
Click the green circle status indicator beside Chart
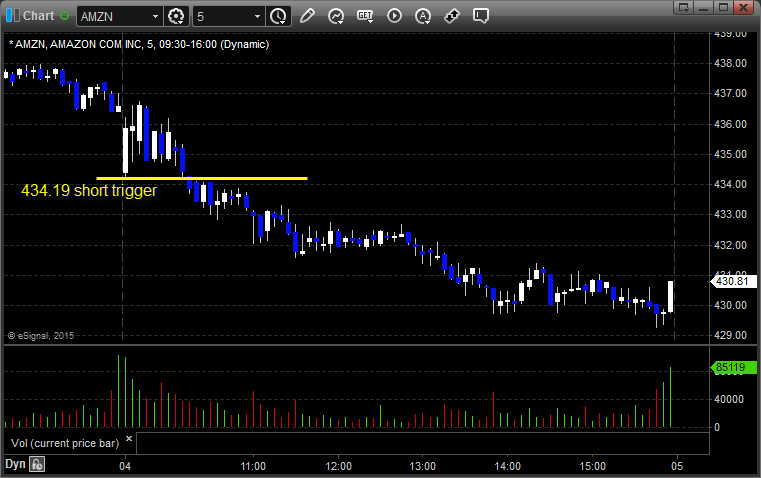click(64, 16)
